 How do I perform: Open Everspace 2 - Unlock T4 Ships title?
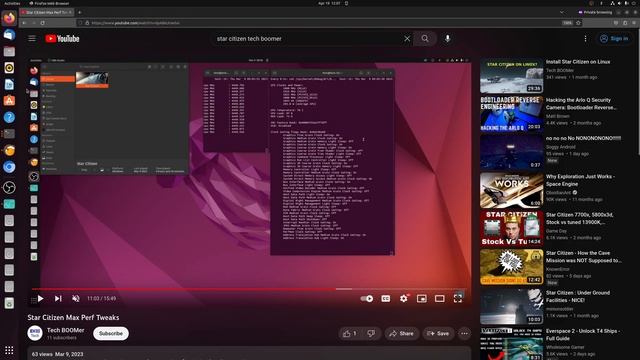583,334
